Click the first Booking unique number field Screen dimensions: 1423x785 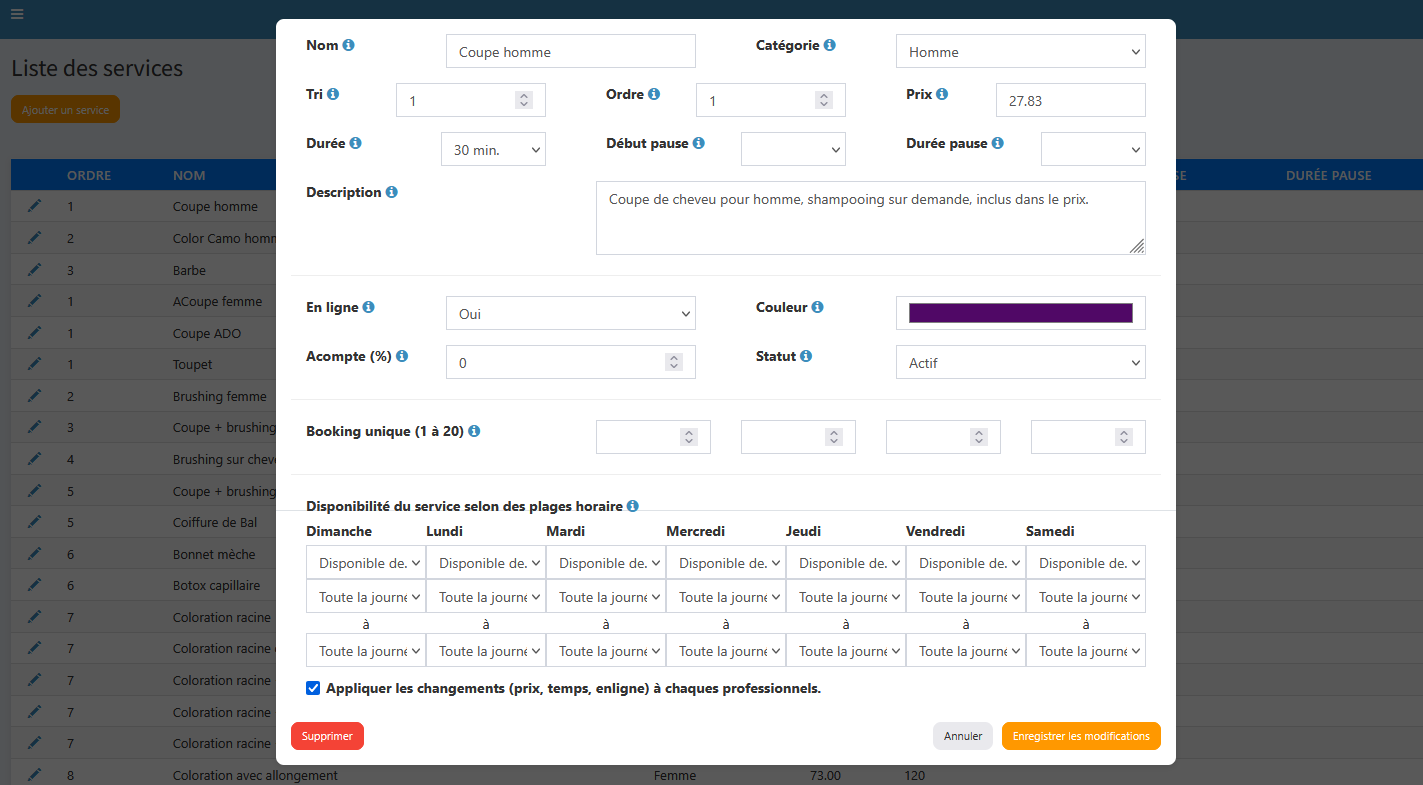(x=653, y=437)
